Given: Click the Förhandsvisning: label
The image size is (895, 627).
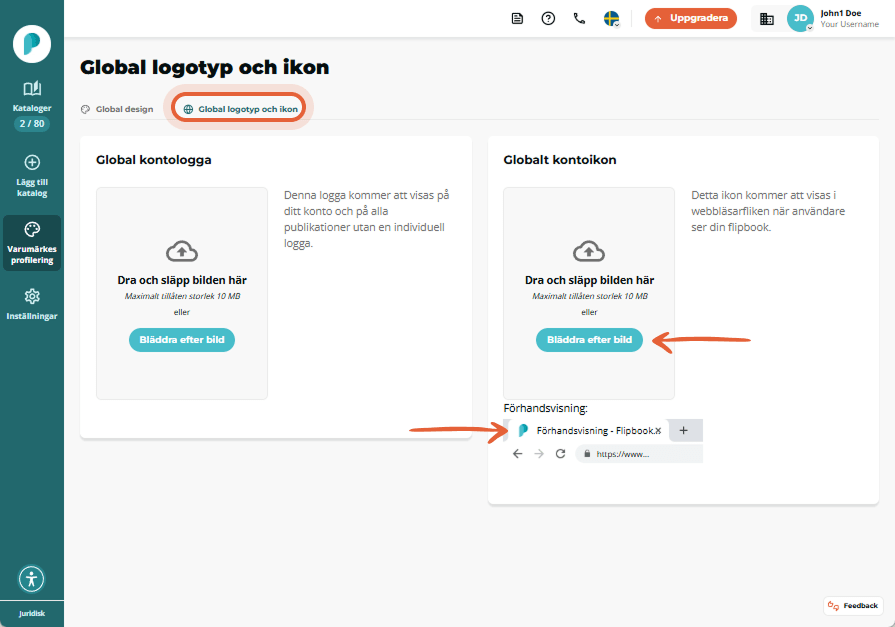Looking at the screenshot, I should click(546, 408).
